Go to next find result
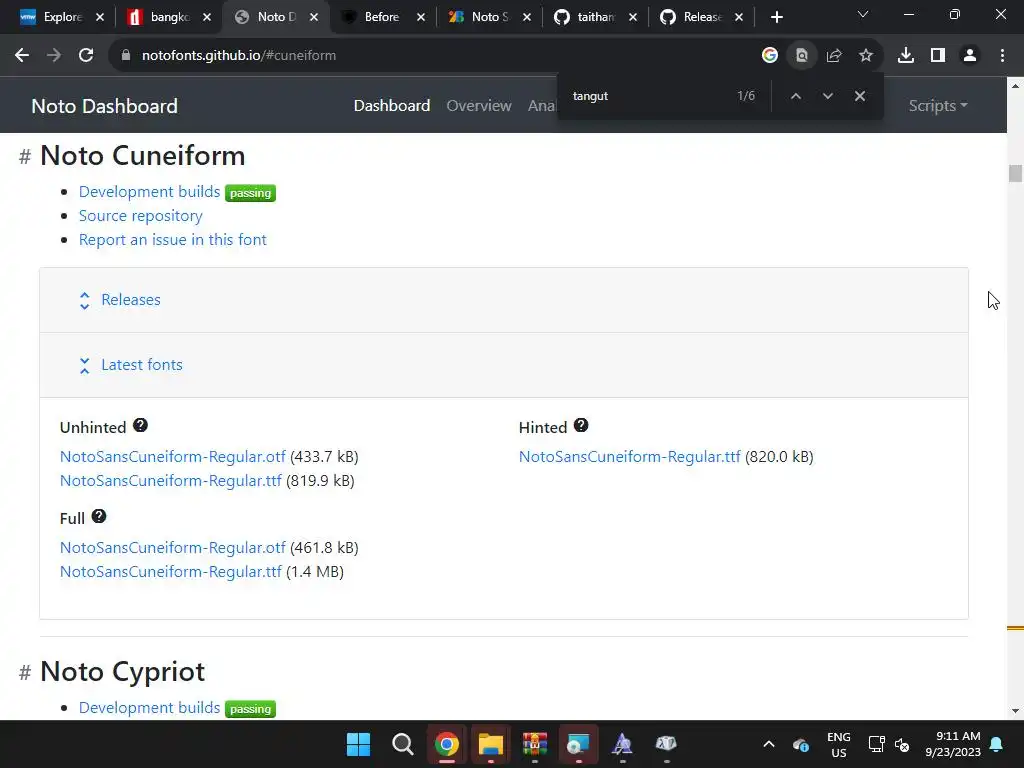 (x=827, y=96)
